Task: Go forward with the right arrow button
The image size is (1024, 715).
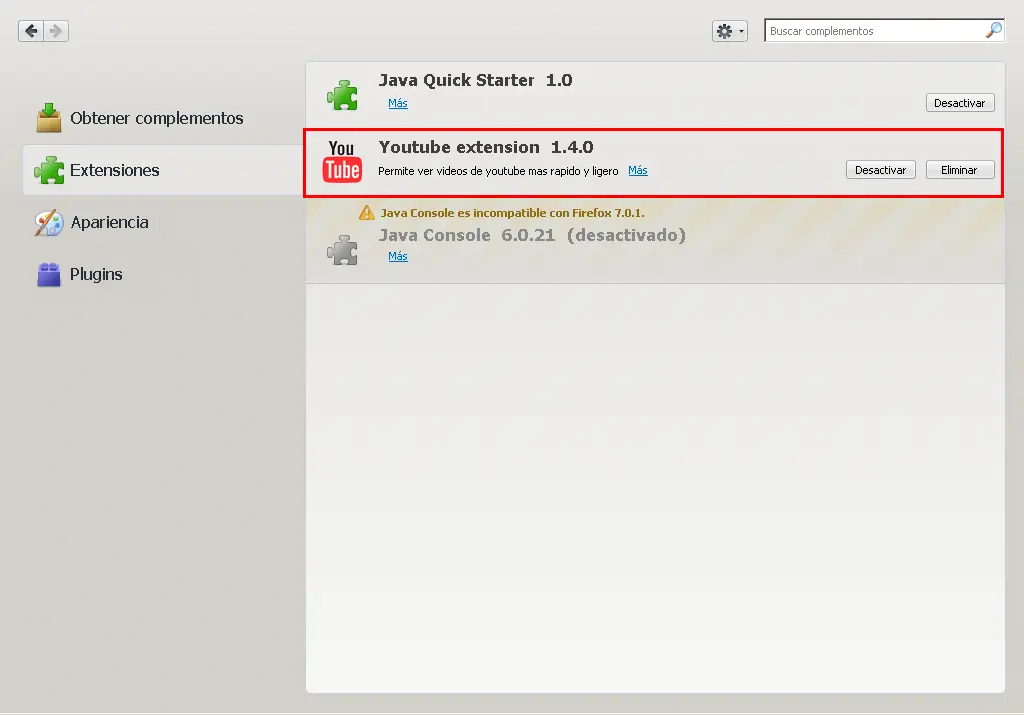Action: pyautogui.click(x=56, y=31)
